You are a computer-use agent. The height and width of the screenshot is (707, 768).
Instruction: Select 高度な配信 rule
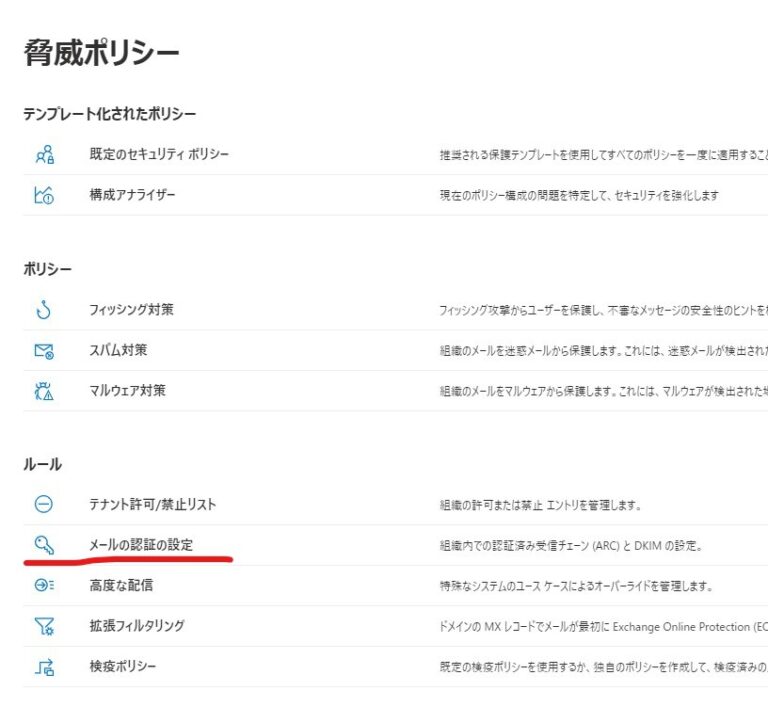click(x=121, y=585)
